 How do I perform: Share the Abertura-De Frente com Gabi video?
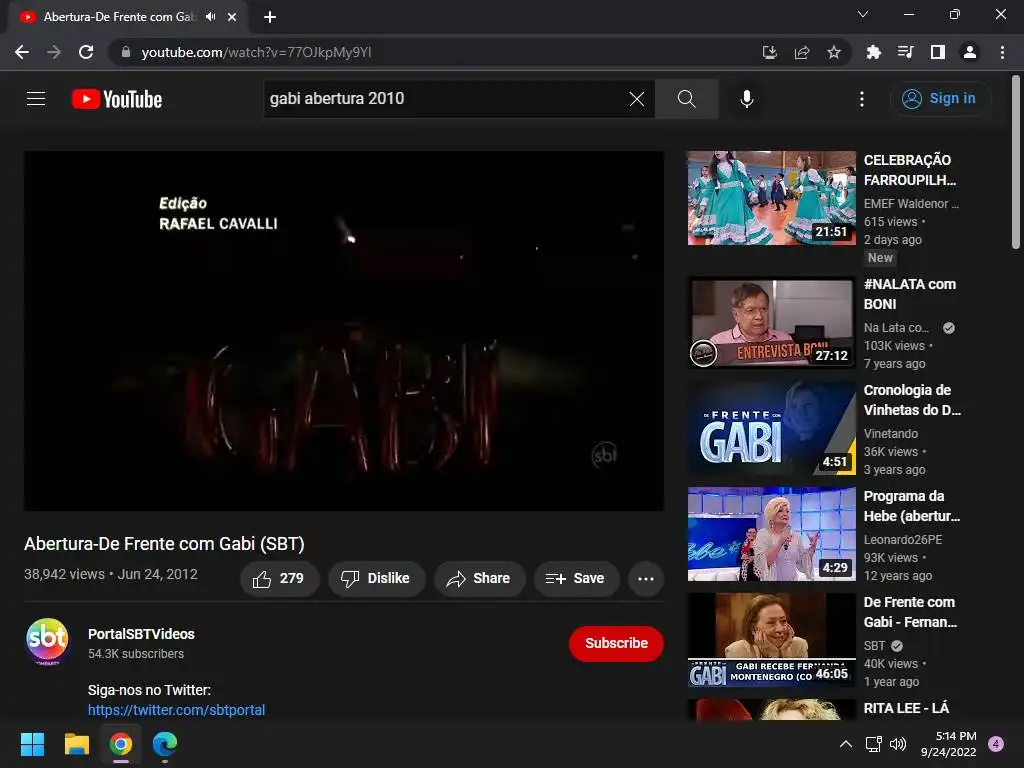[x=479, y=579]
